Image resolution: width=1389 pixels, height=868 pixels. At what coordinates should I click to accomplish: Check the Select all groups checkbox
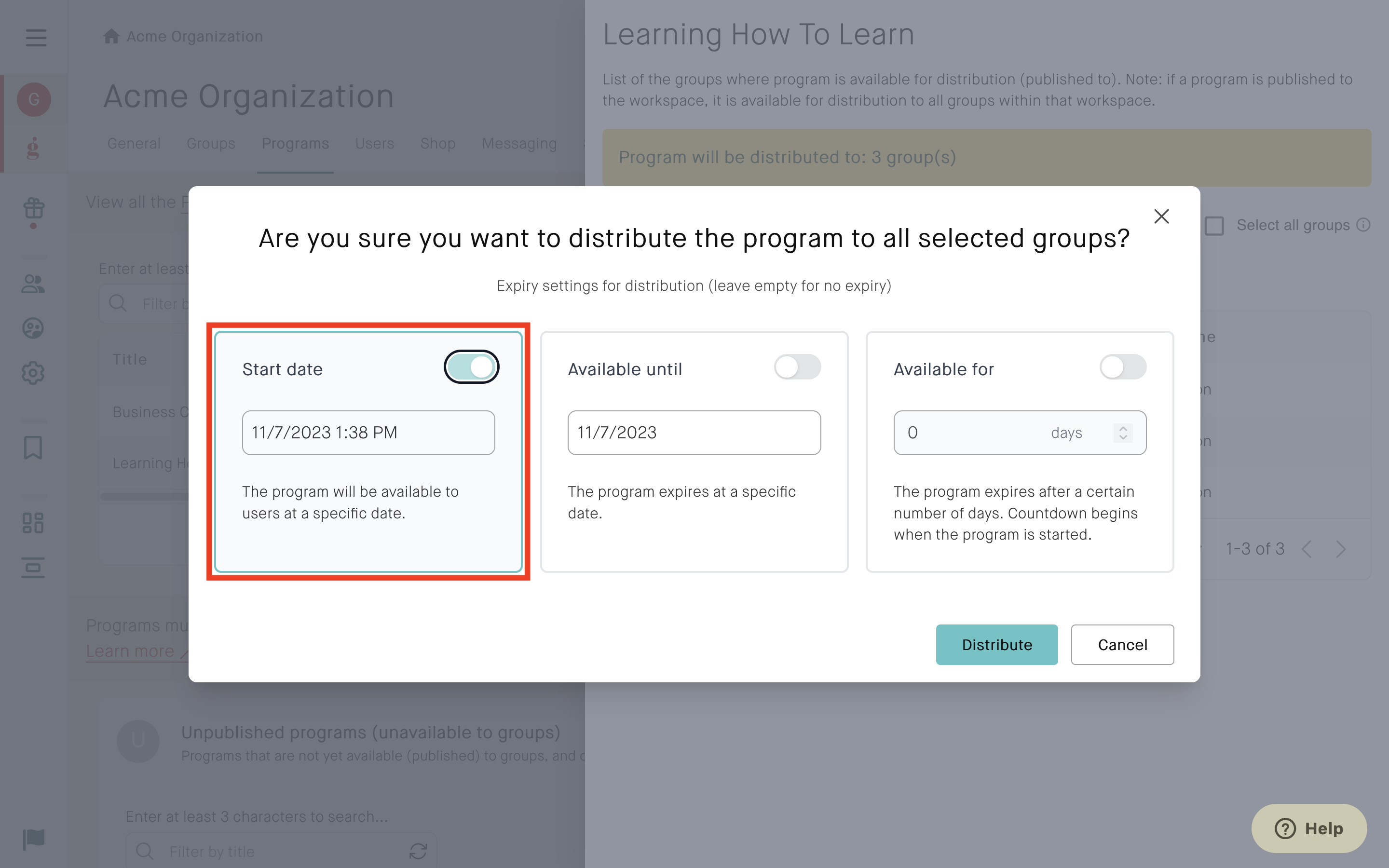point(1214,226)
